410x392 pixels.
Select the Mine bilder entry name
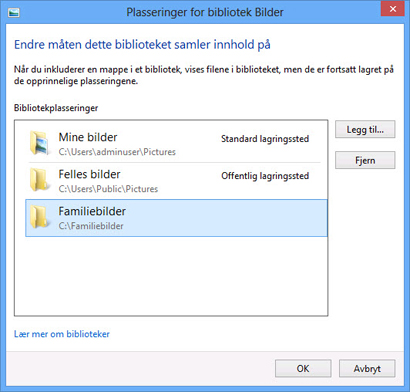pos(88,137)
